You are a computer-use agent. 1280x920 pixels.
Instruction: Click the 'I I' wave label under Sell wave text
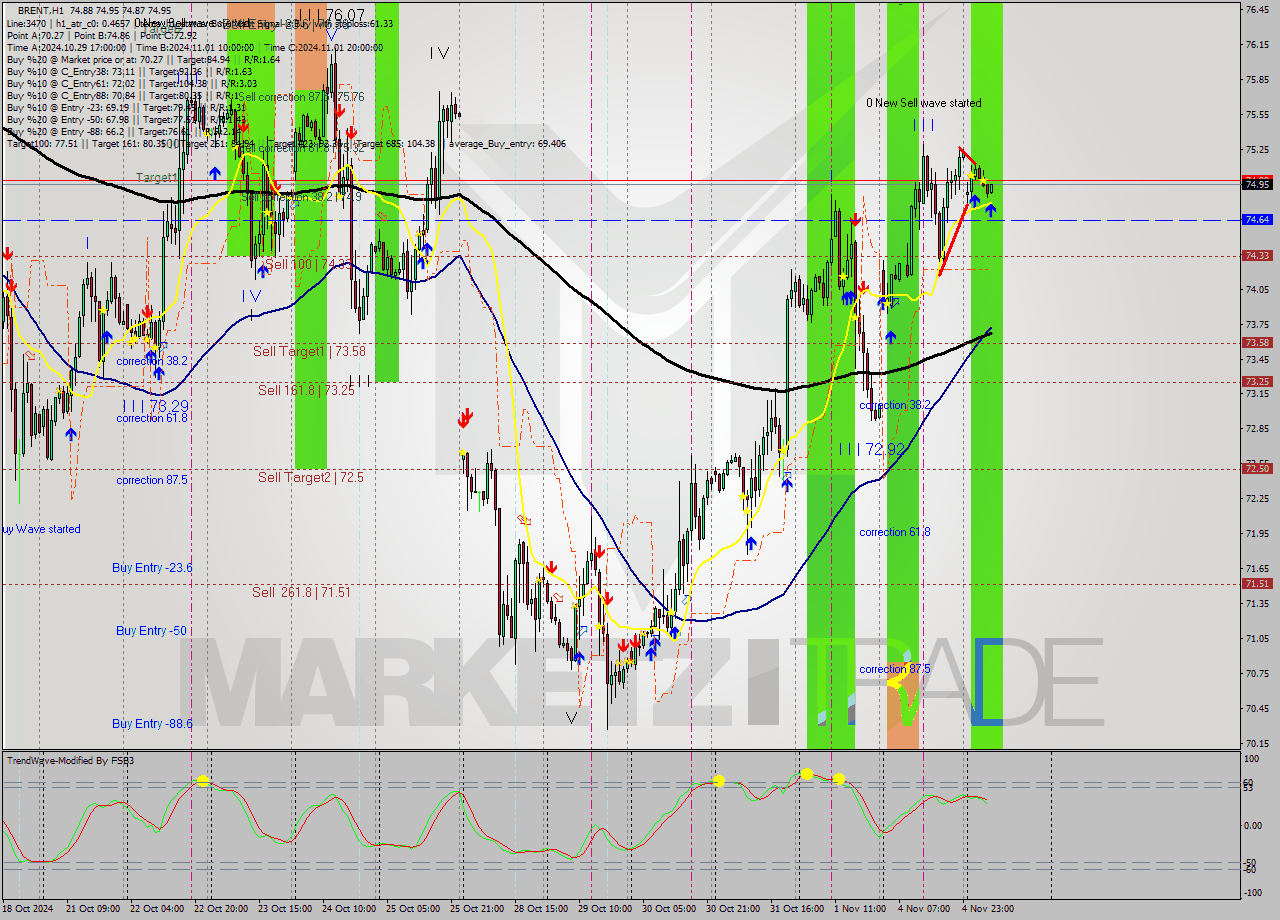coord(923,124)
